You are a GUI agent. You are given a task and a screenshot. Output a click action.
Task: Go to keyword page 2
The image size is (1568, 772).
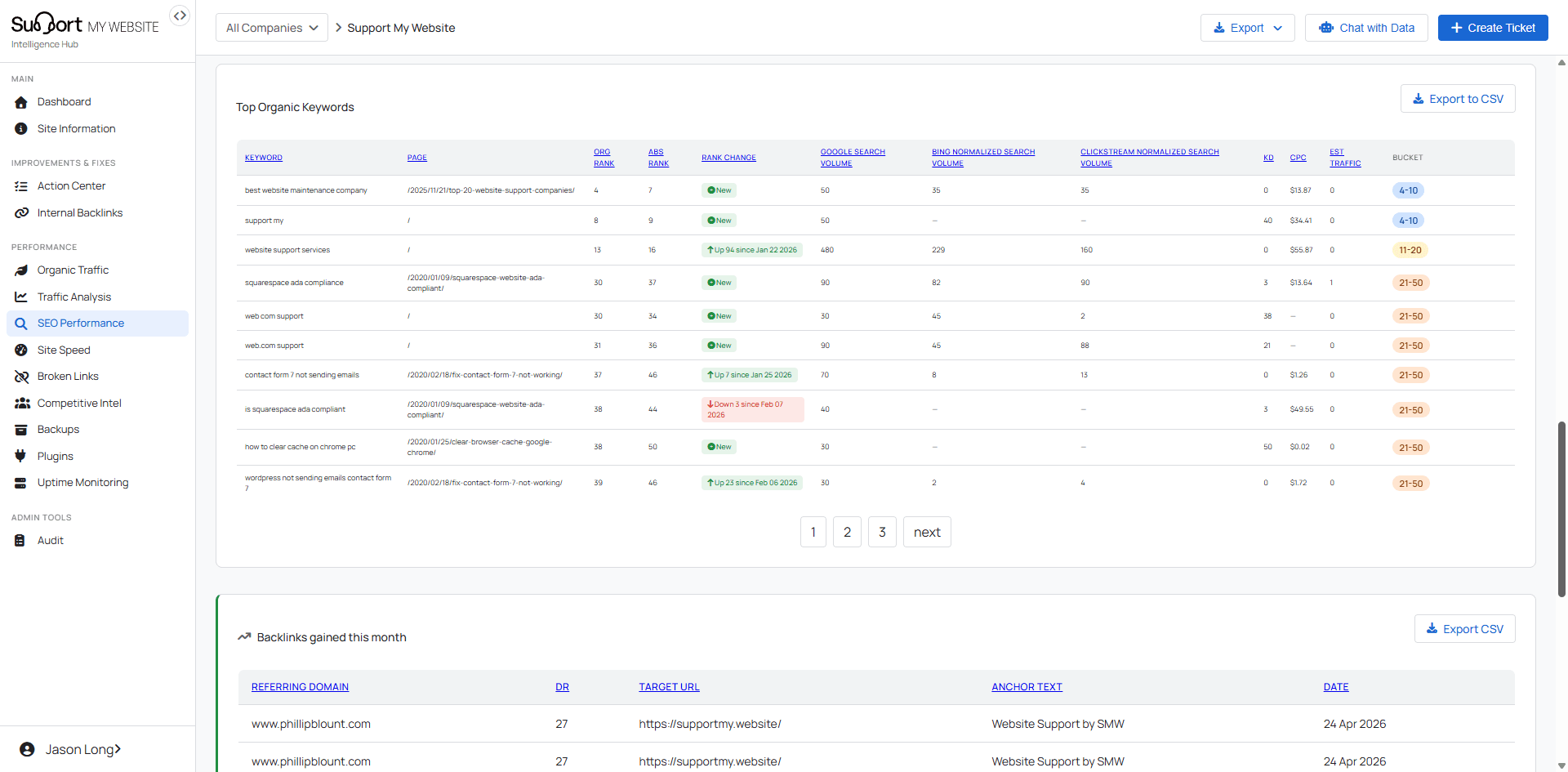coord(848,532)
